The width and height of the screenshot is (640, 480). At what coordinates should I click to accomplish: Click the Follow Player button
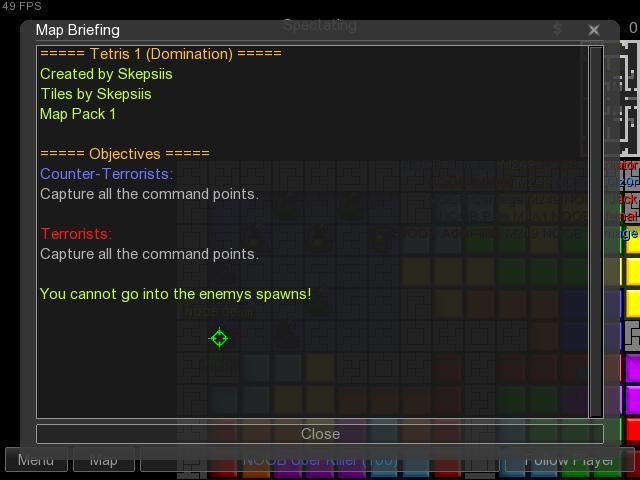[568, 460]
